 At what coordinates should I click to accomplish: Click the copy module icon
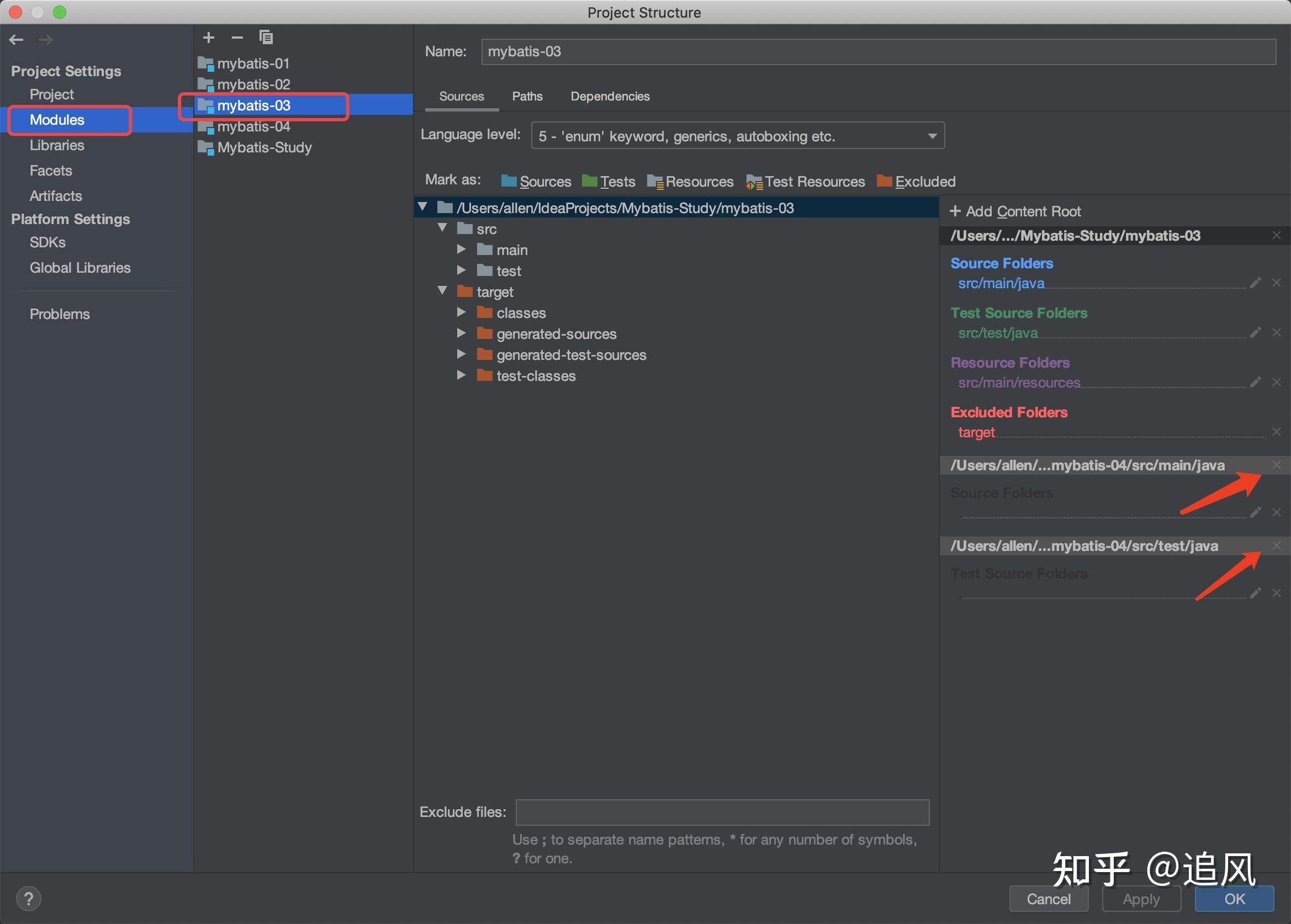pyautogui.click(x=266, y=38)
